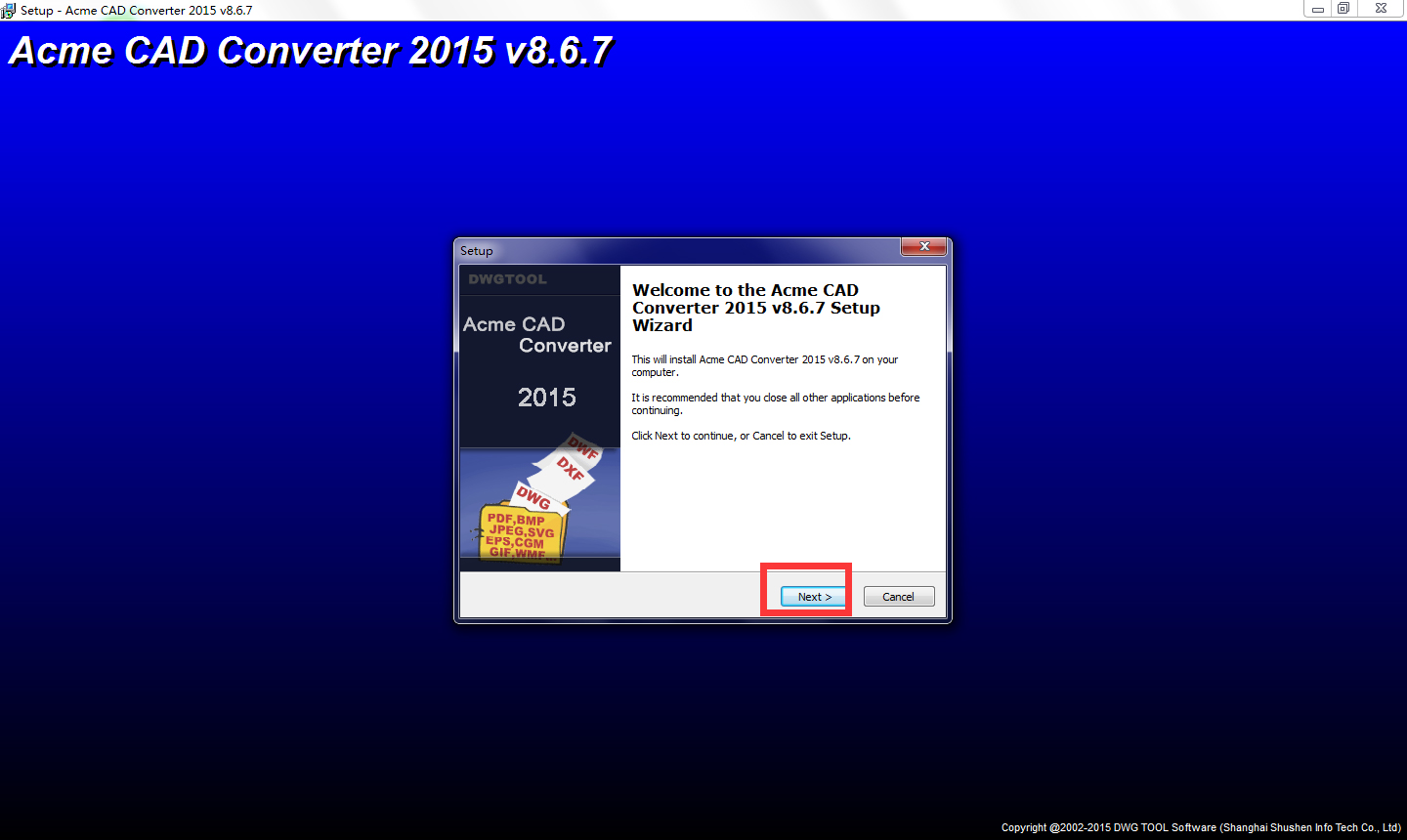Close the Setup wizard dialog
Screen dimensions: 1407x840
coord(923,247)
